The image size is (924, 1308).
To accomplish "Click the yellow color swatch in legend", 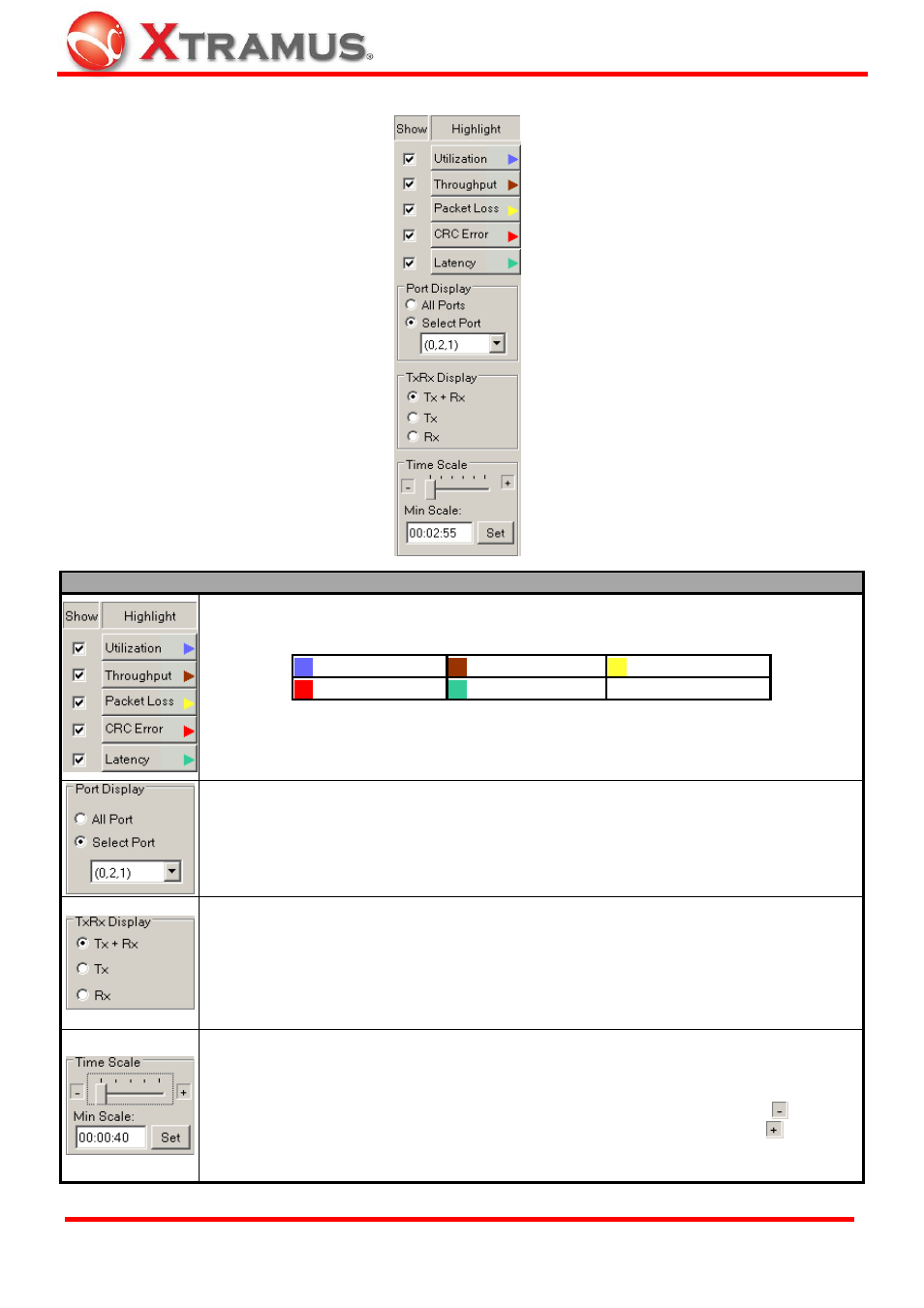I will [617, 667].
